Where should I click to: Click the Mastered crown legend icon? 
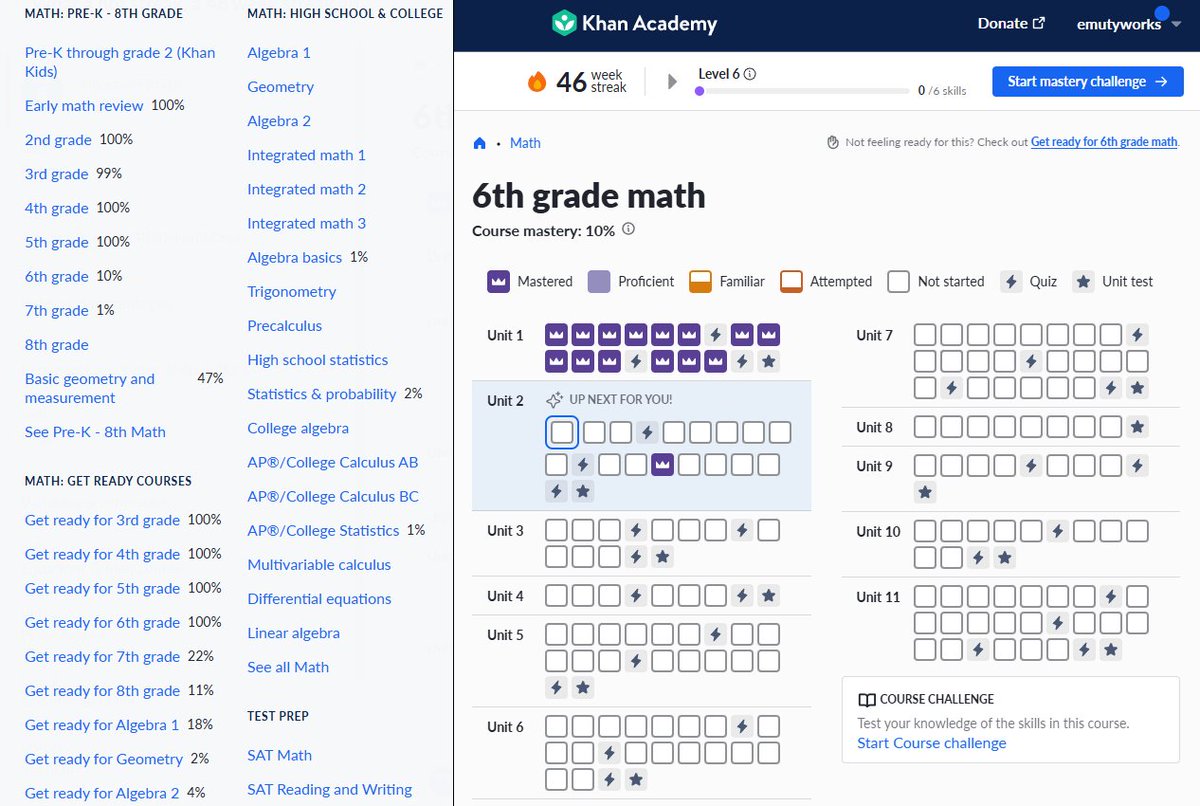point(498,281)
